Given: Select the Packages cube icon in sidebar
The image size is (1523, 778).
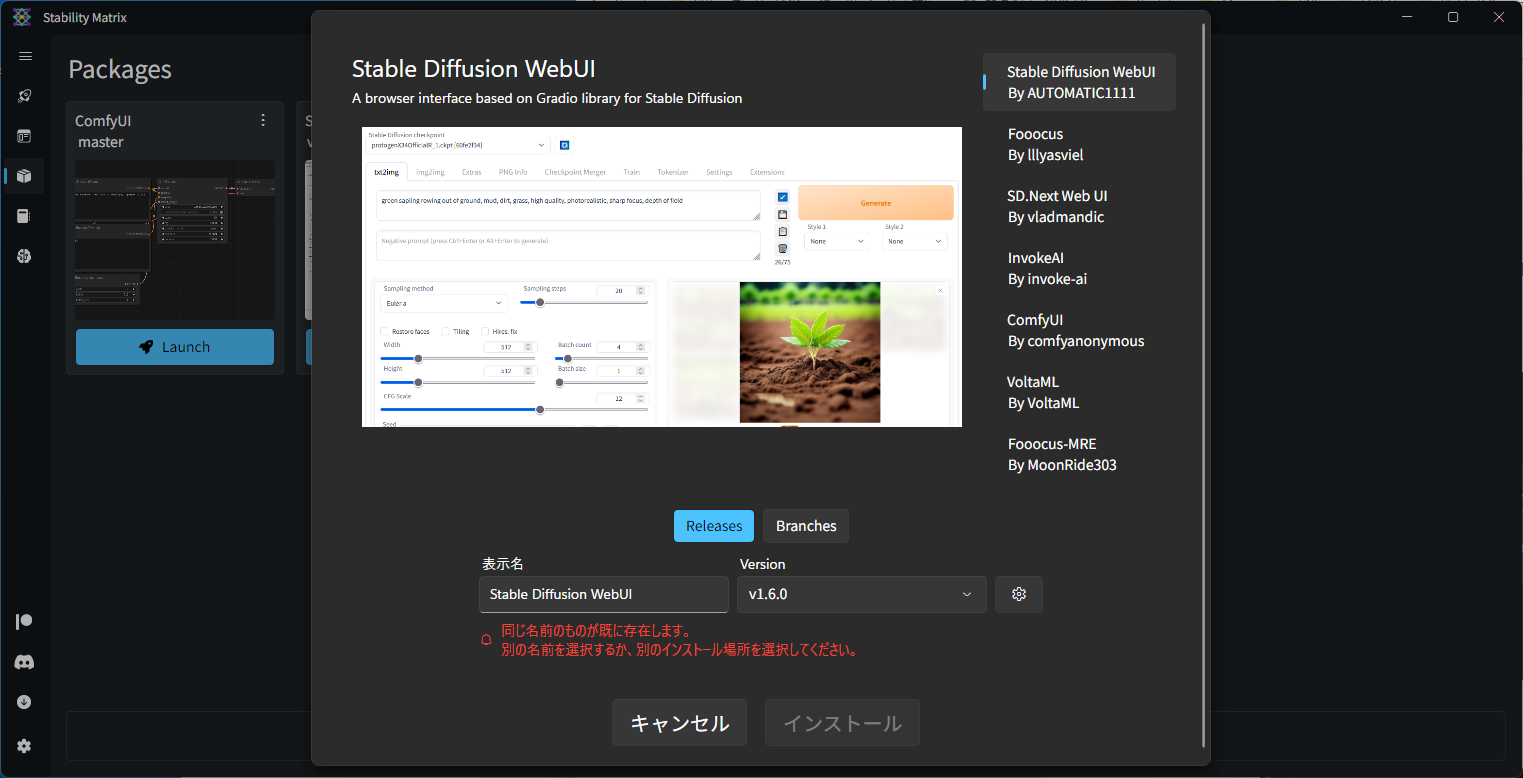Looking at the screenshot, I should click(x=25, y=176).
